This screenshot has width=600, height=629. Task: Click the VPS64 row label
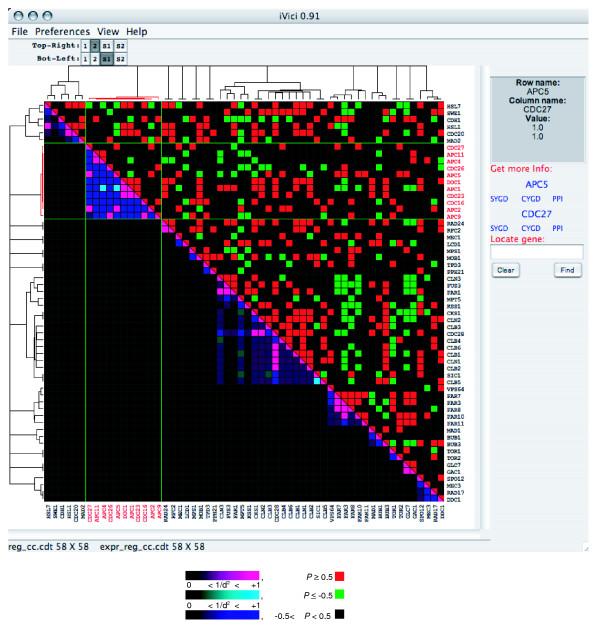455,389
